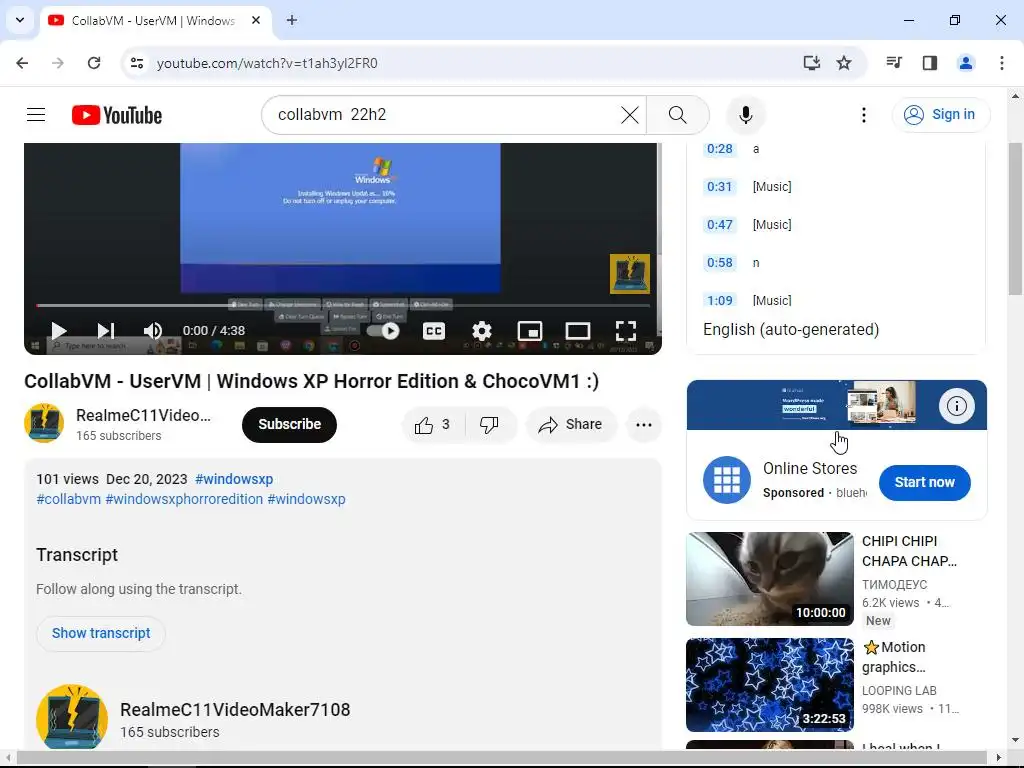This screenshot has width=1024, height=768.
Task: Subscribe to RealmeC11Video channel
Action: click(x=289, y=425)
